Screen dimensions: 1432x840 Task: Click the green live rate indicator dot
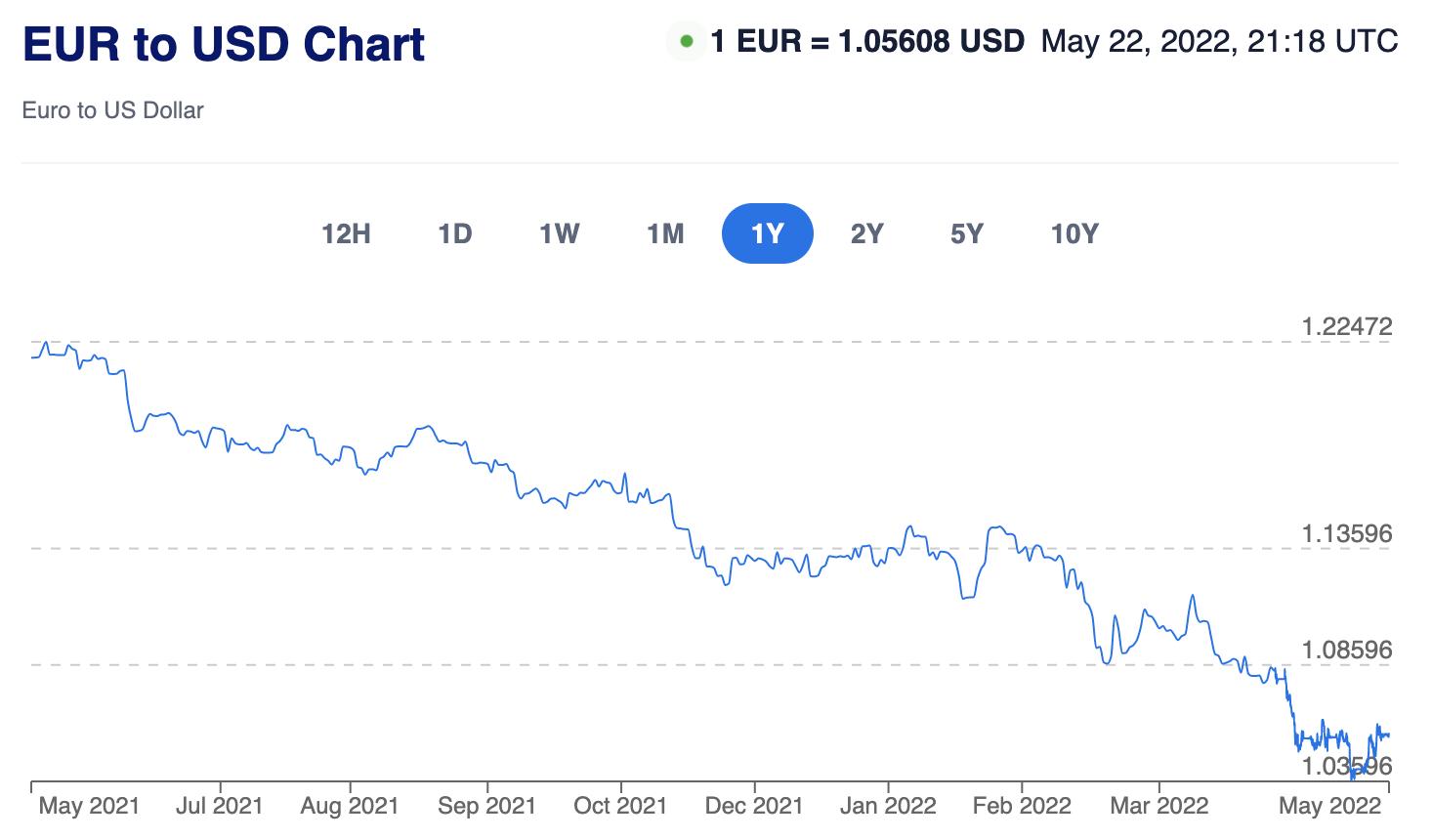pyautogui.click(x=687, y=42)
